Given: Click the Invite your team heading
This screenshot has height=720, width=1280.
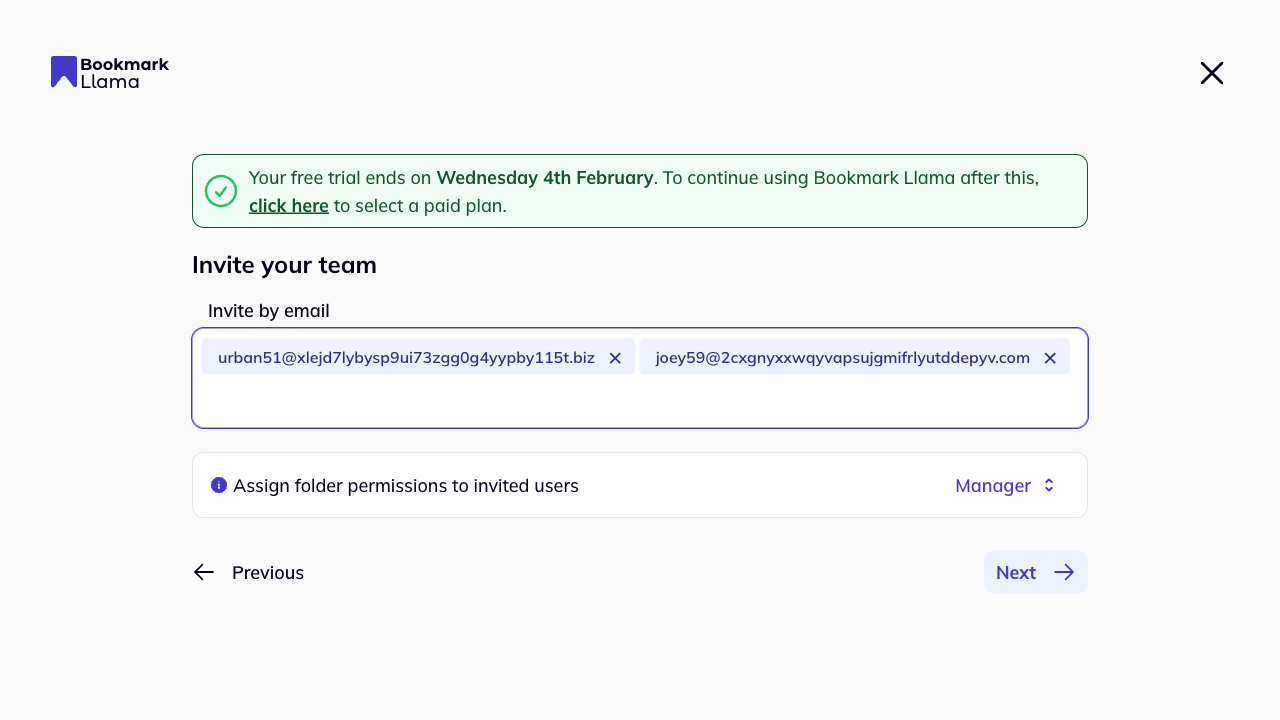Looking at the screenshot, I should point(284,265).
